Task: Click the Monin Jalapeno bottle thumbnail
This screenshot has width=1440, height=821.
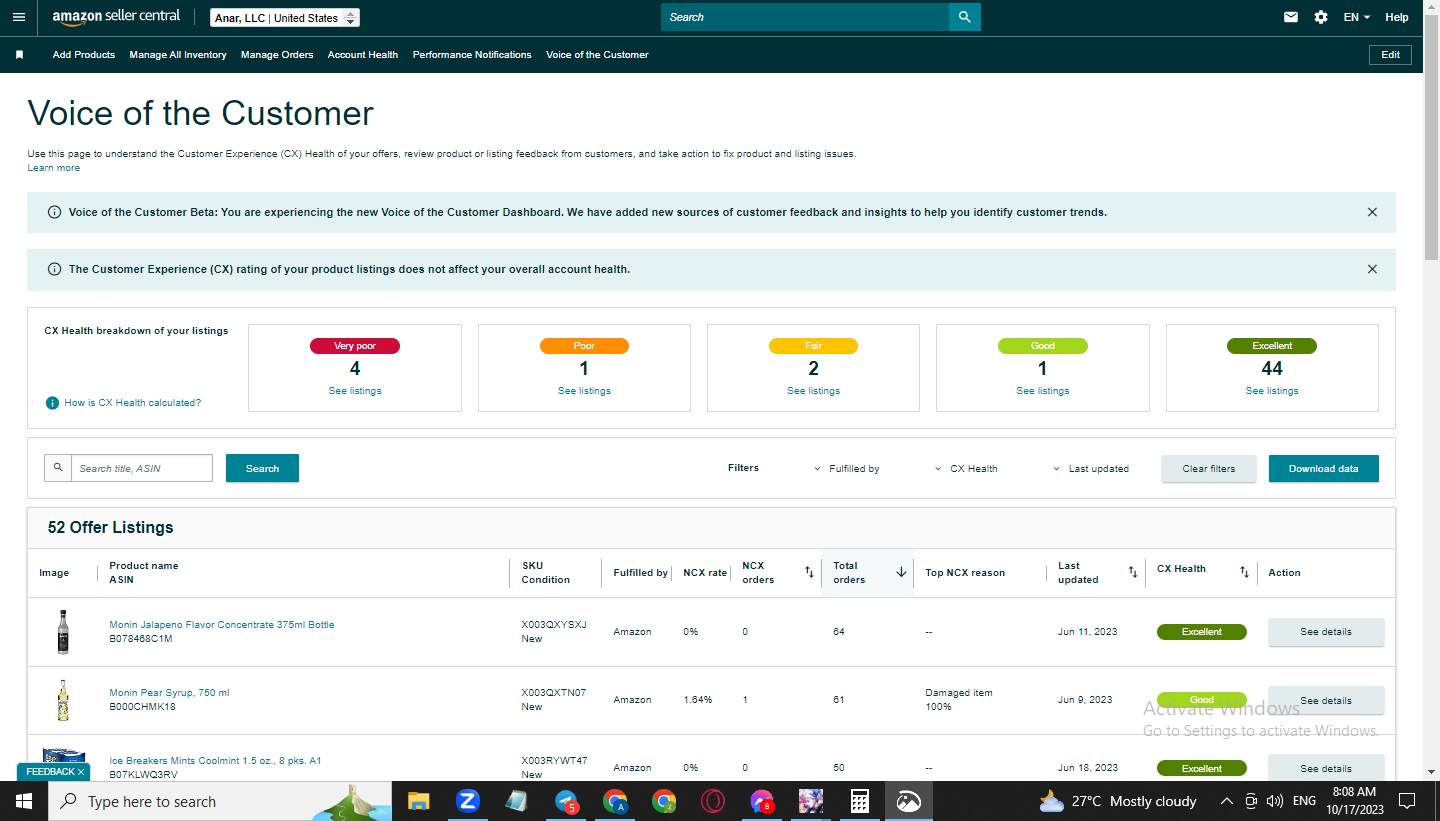Action: point(63,632)
